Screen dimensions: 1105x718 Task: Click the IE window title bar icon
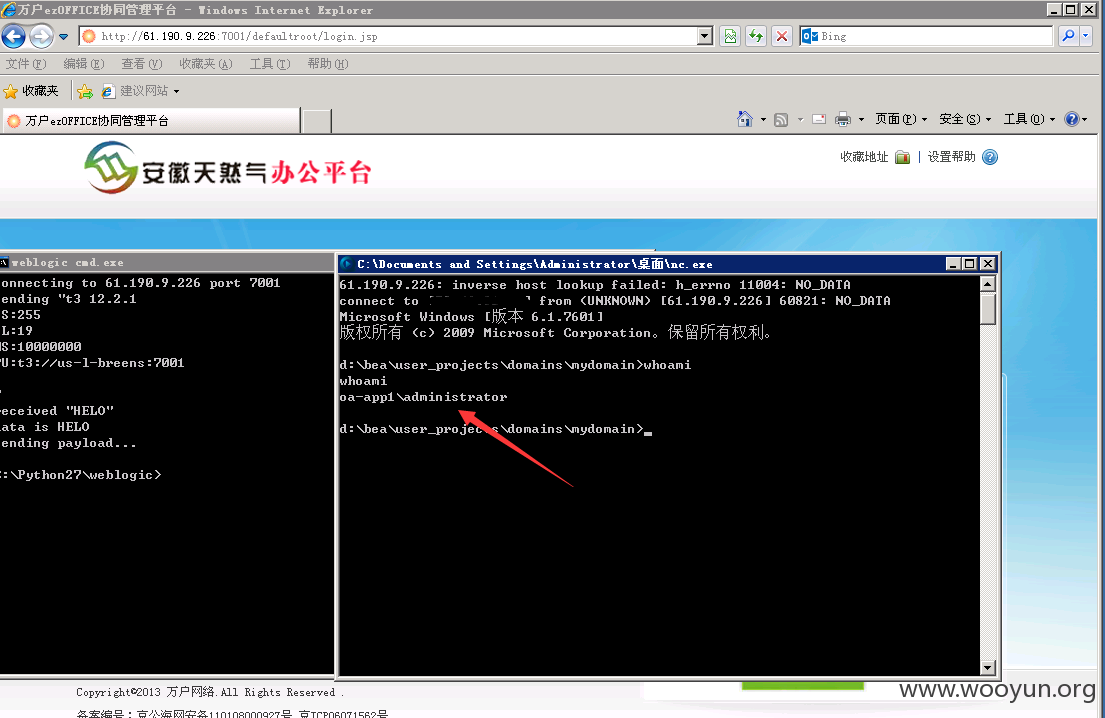pos(8,9)
